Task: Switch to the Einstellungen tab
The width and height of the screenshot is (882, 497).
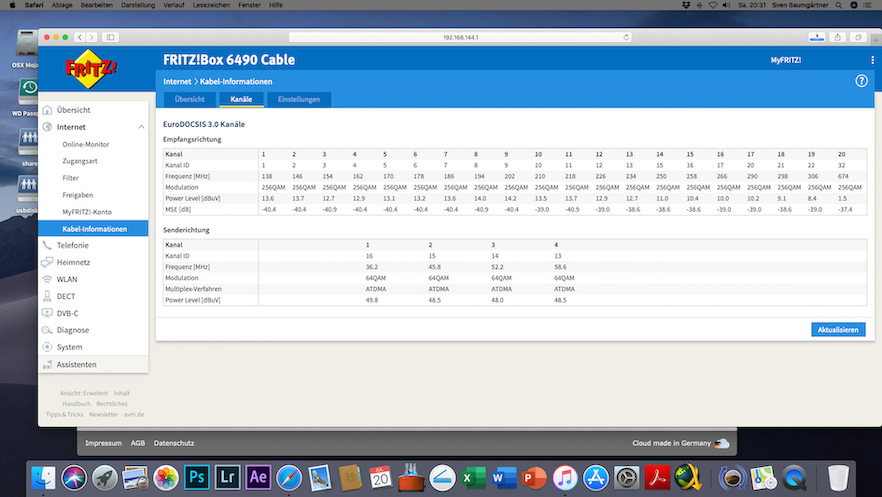Action: click(x=299, y=100)
